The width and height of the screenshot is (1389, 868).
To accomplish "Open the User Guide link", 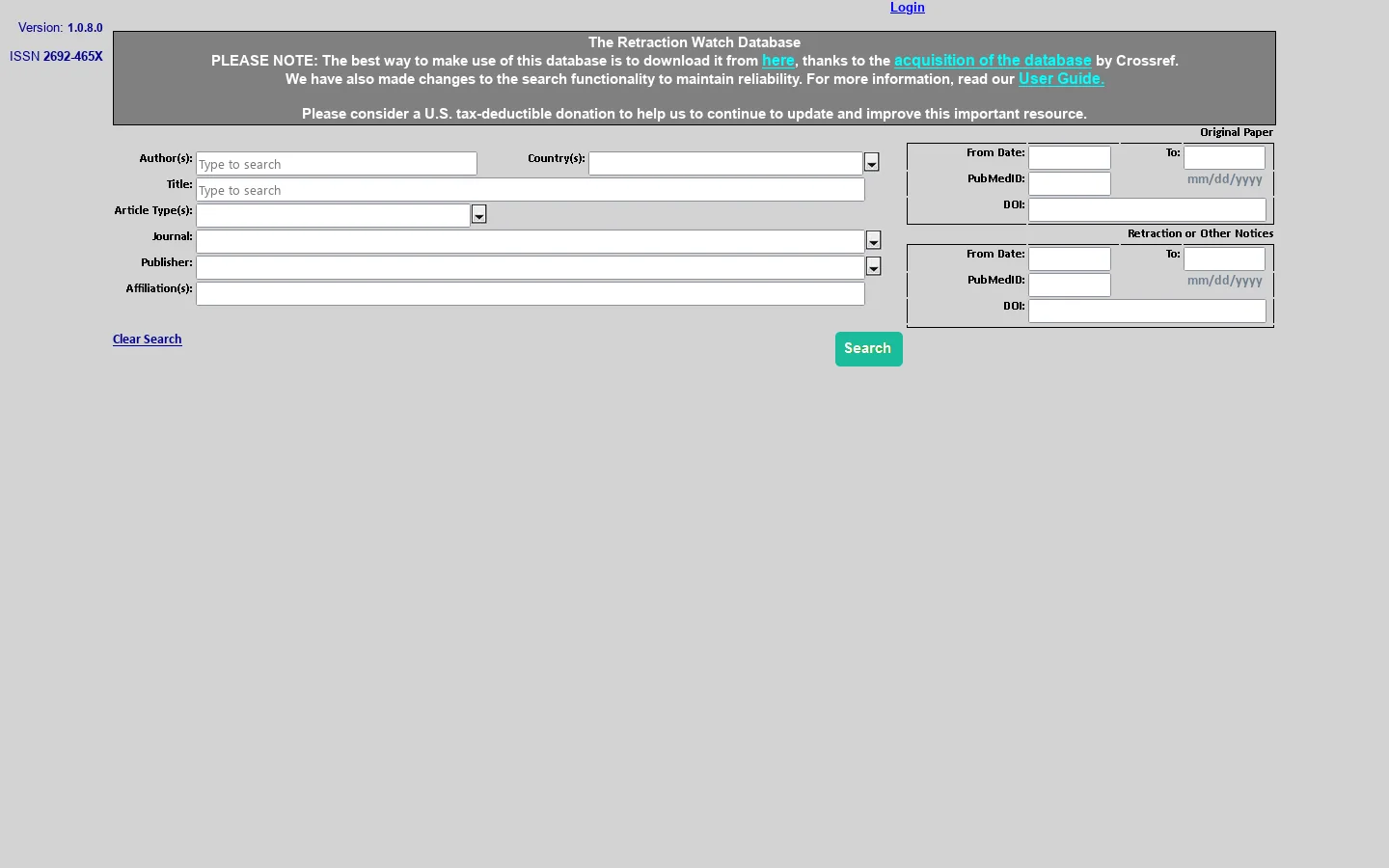I will tap(1061, 79).
